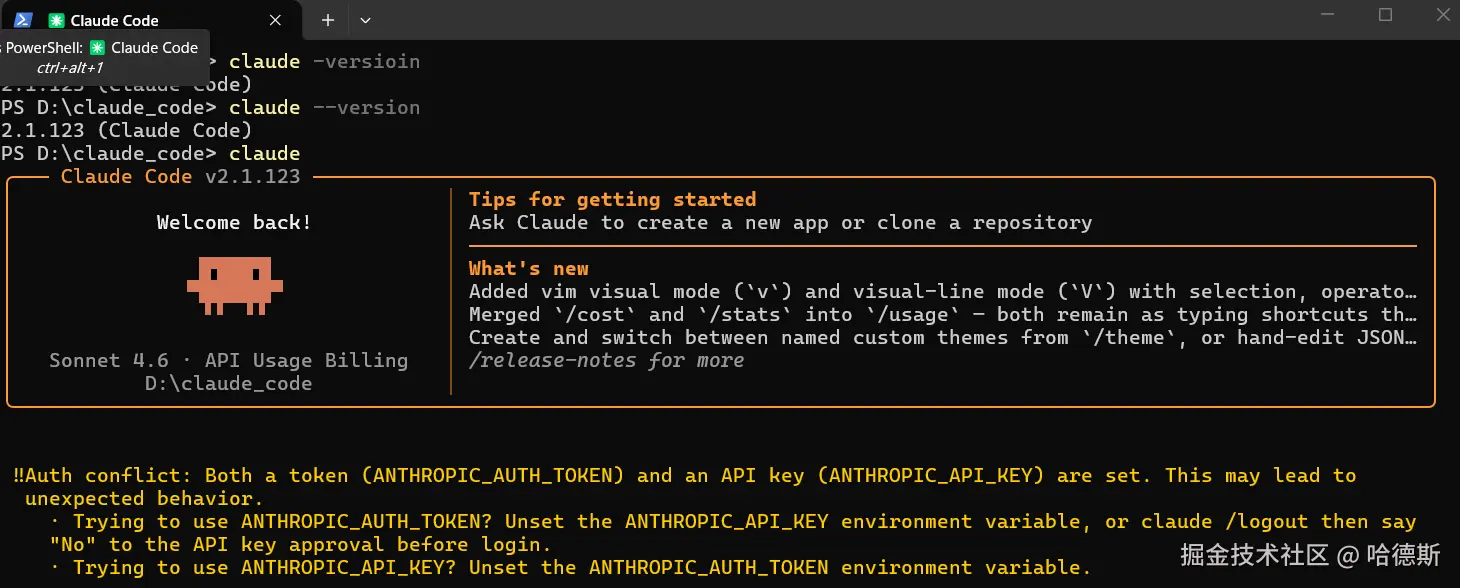The image size is (1460, 588).
Task: Click 'Trying to use ANTHROPIC_API_KEY?' hint line
Action: tap(570, 567)
